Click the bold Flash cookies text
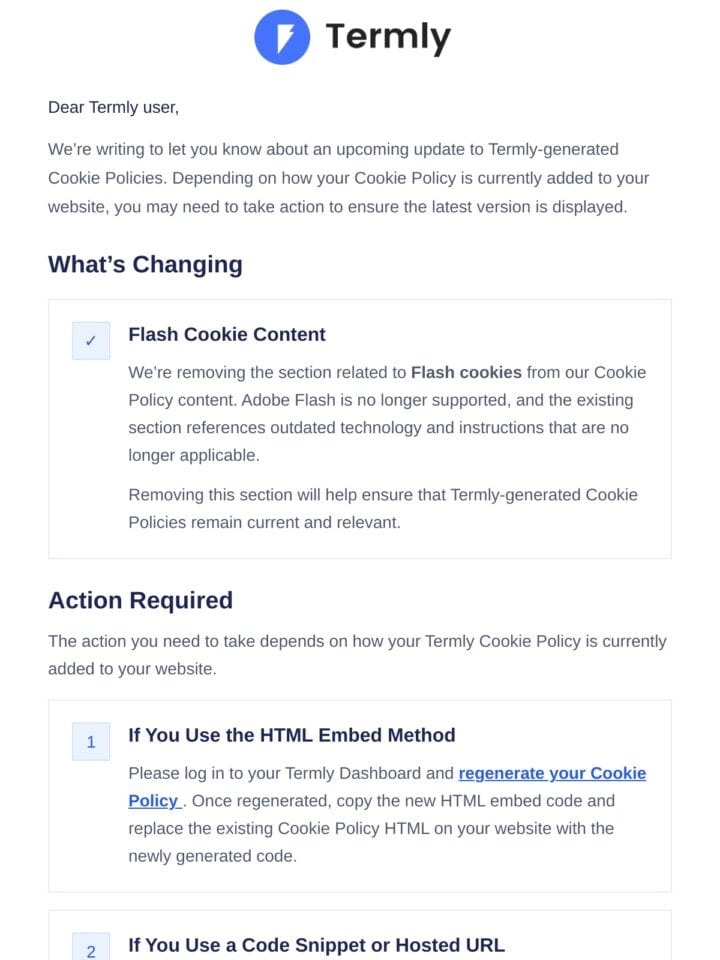Image resolution: width=720 pixels, height=960 pixels. (x=466, y=372)
